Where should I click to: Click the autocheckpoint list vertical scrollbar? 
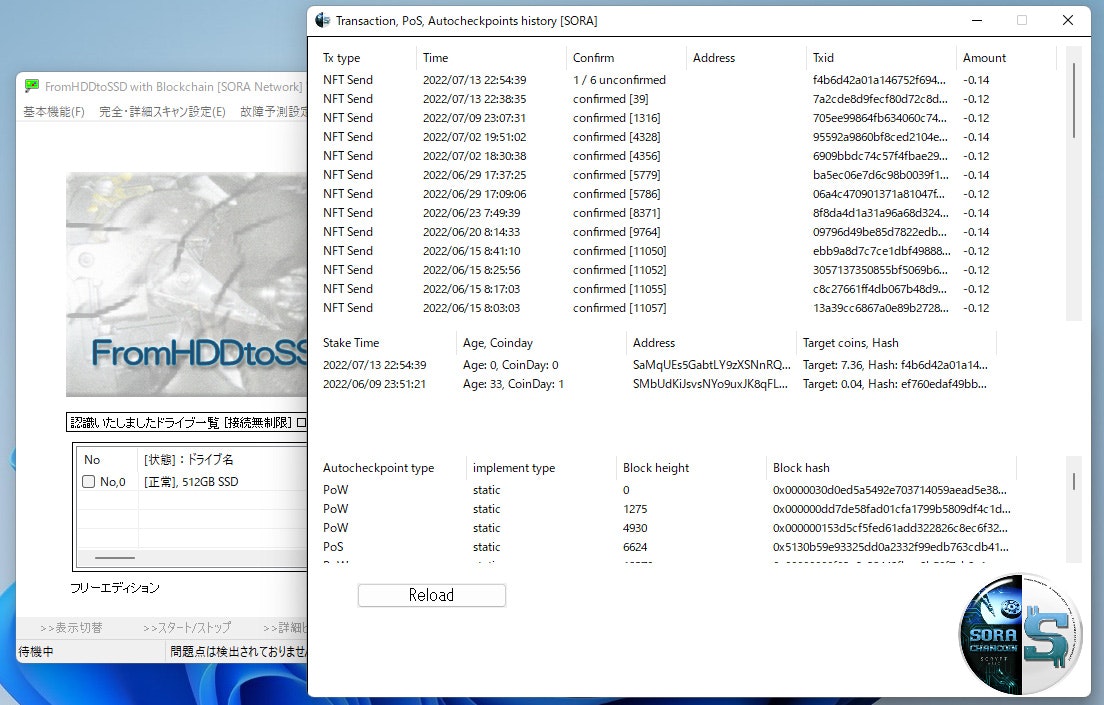[1074, 509]
